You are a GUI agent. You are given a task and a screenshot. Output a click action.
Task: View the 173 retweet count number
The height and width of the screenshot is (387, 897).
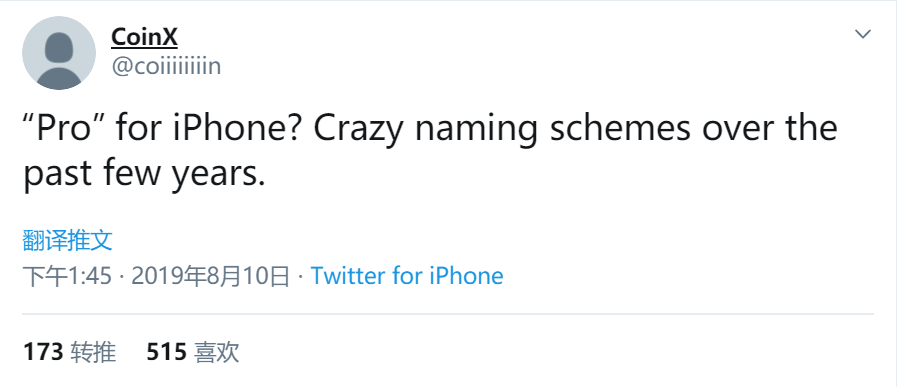tap(43, 352)
